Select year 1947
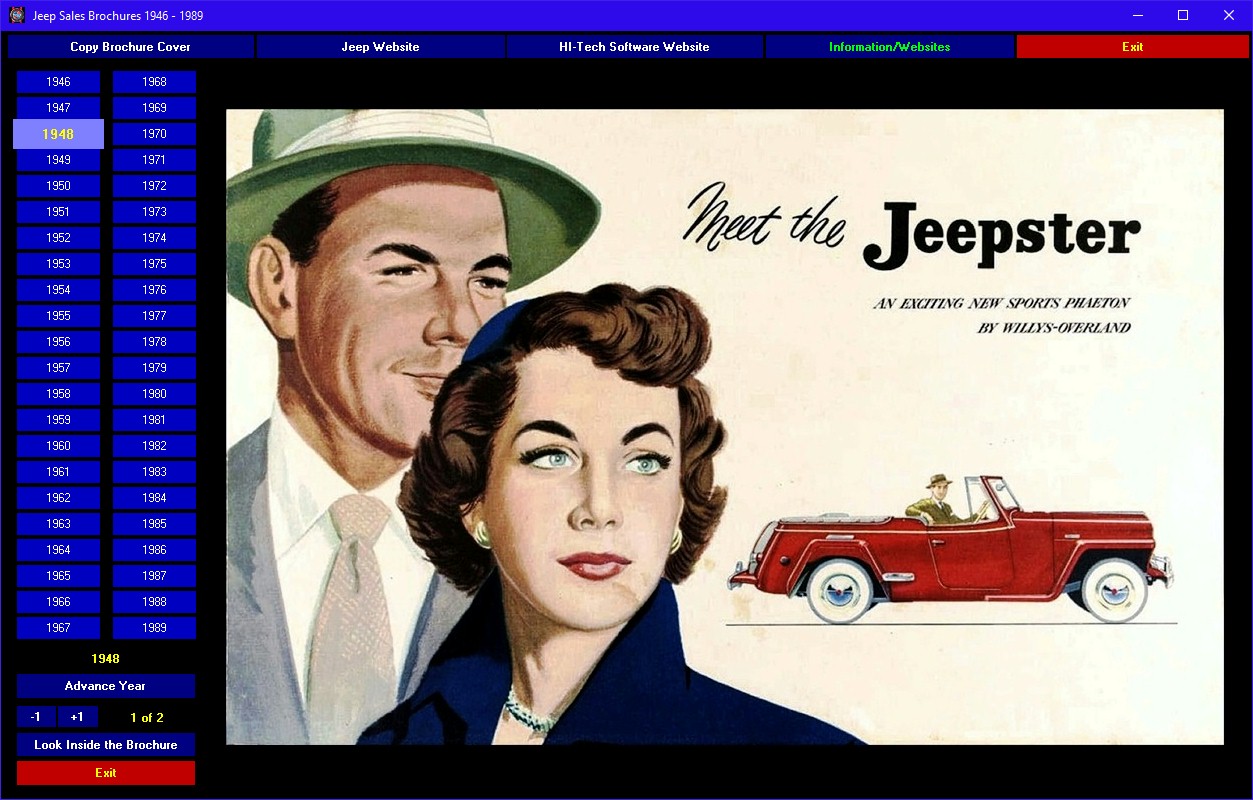The width and height of the screenshot is (1253, 800). pyautogui.click(x=58, y=108)
